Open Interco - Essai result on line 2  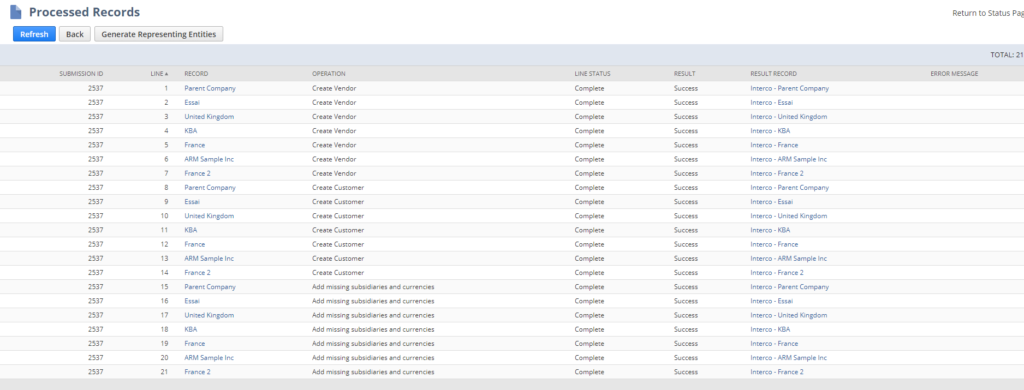[772, 103]
